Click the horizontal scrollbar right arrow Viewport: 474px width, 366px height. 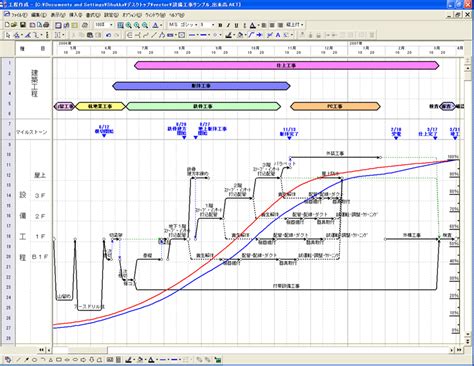click(452, 350)
